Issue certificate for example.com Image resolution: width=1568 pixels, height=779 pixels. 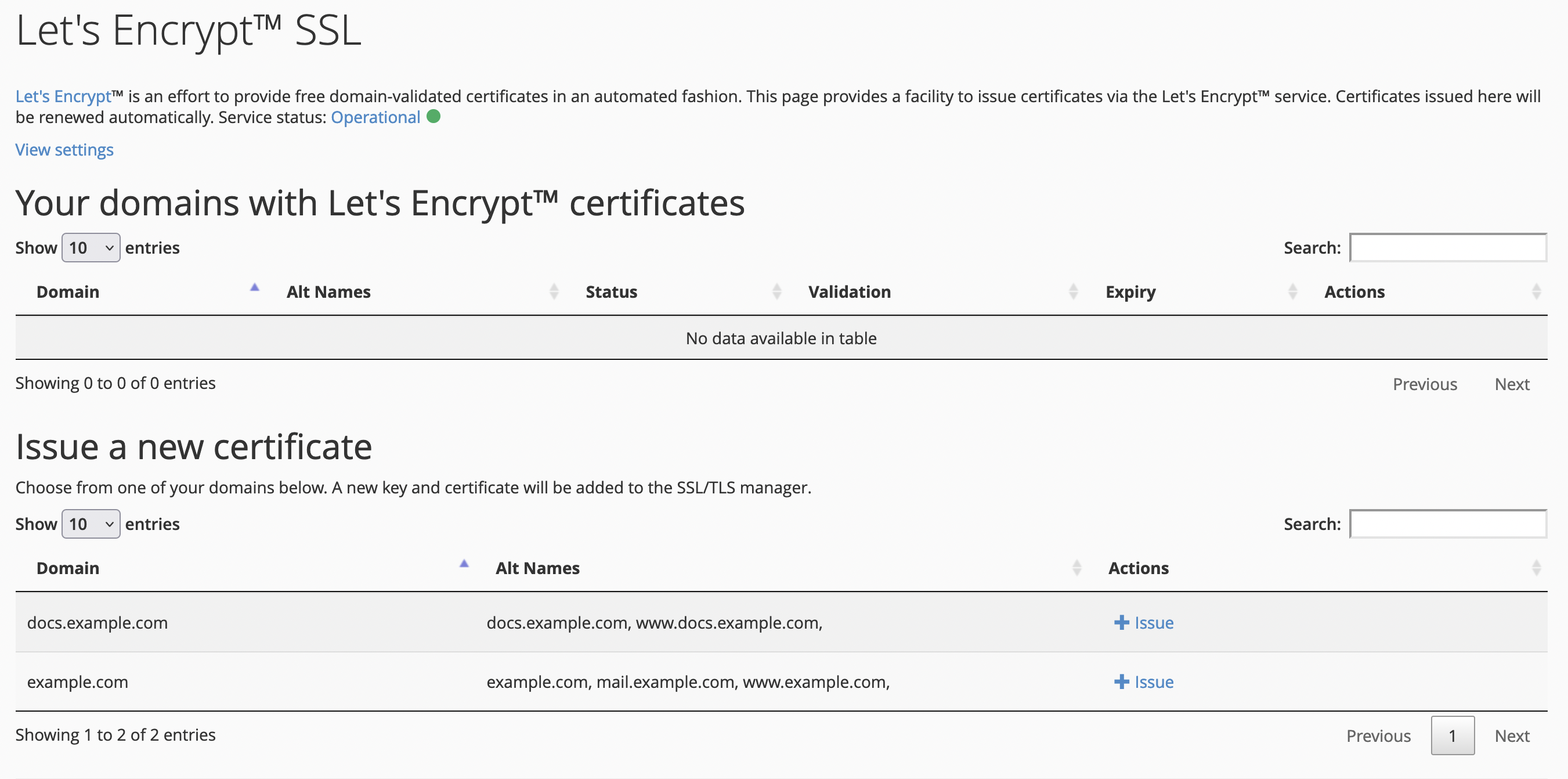(x=1144, y=681)
